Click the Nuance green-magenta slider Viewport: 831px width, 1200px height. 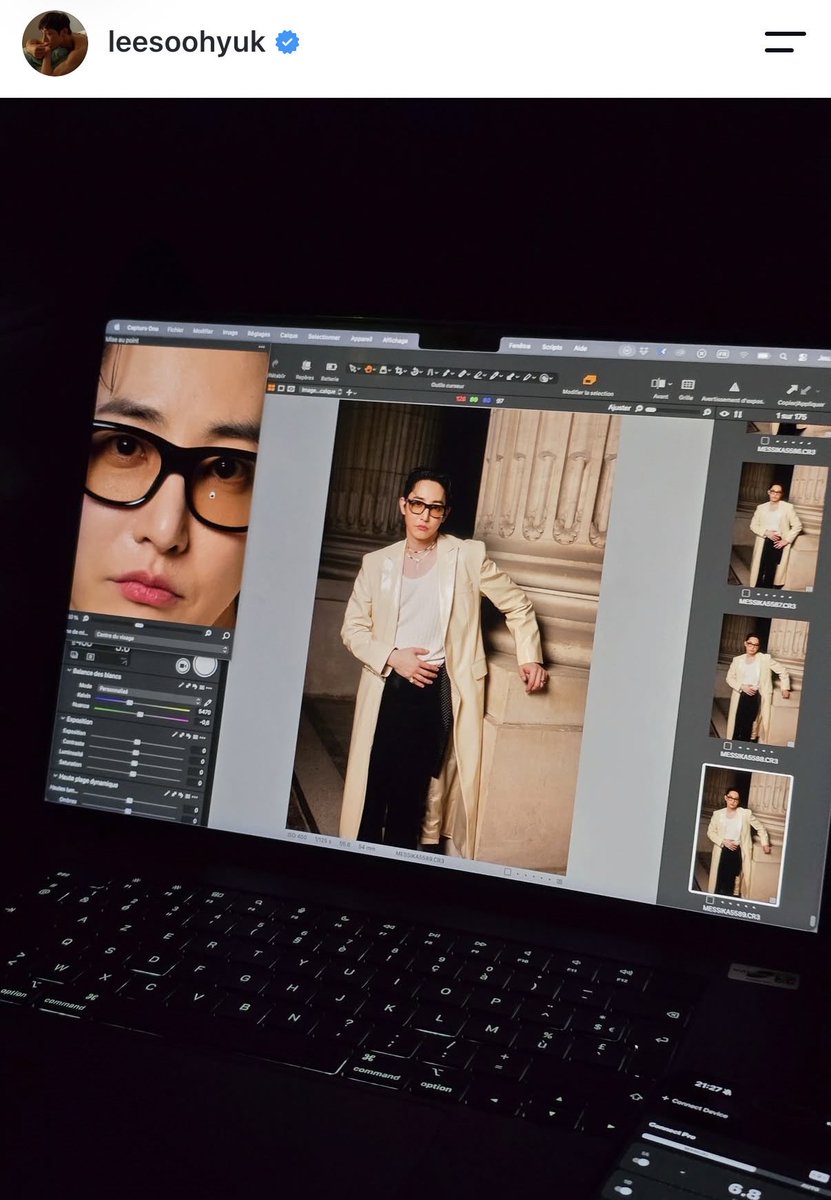pyautogui.click(x=140, y=714)
